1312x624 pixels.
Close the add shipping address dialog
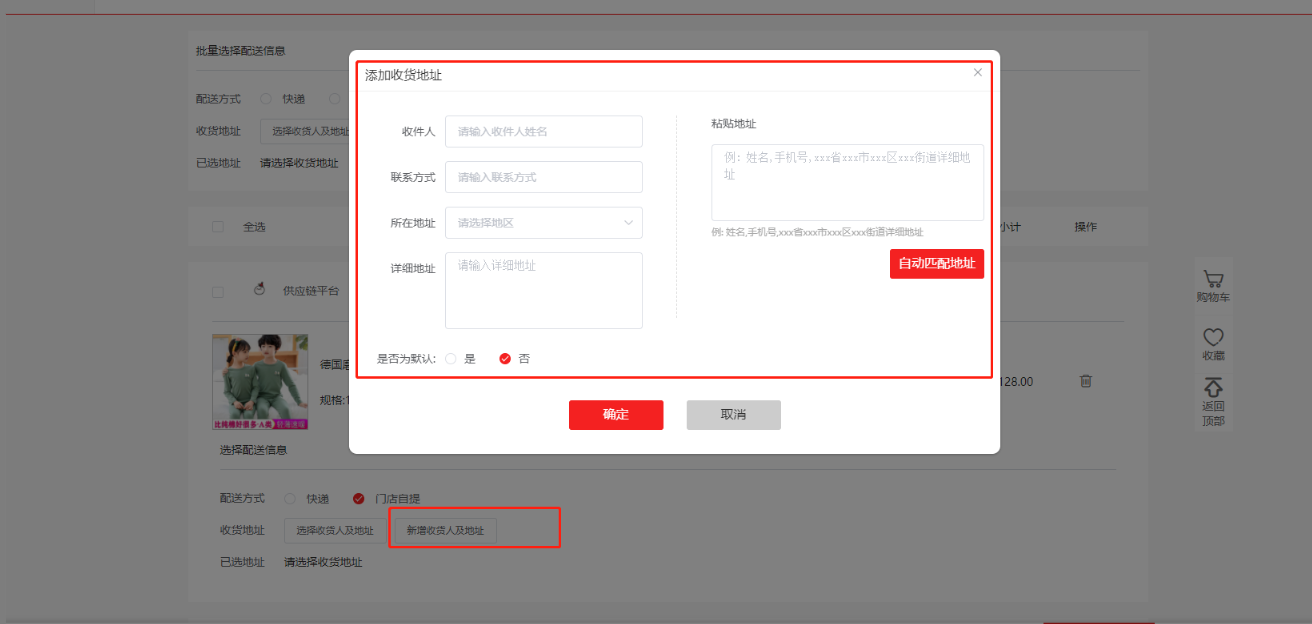pos(978,72)
